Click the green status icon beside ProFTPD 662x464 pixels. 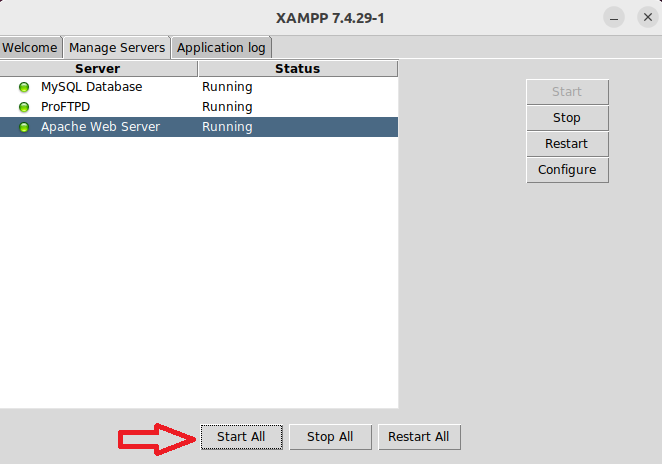click(24, 107)
